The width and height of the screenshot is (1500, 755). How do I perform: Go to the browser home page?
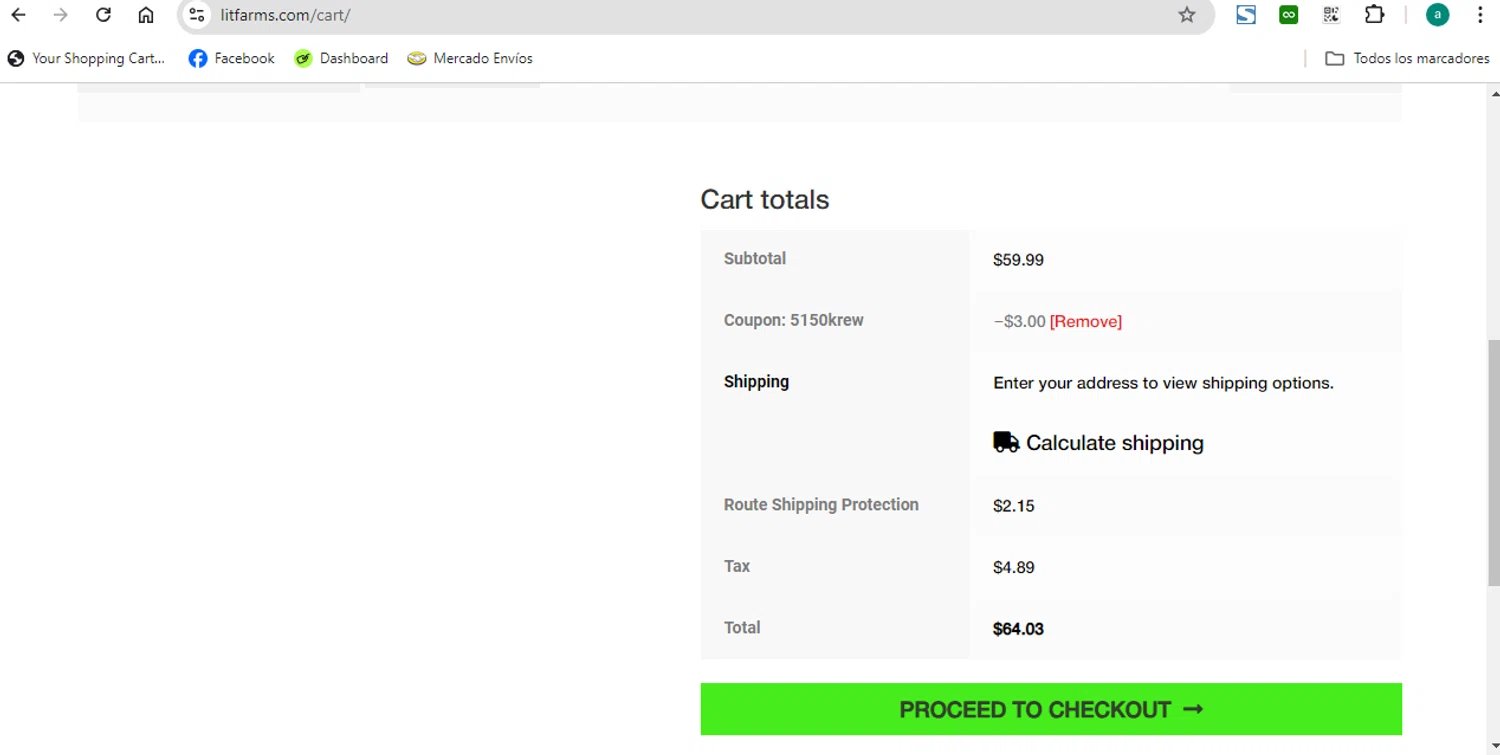pyautogui.click(x=146, y=15)
